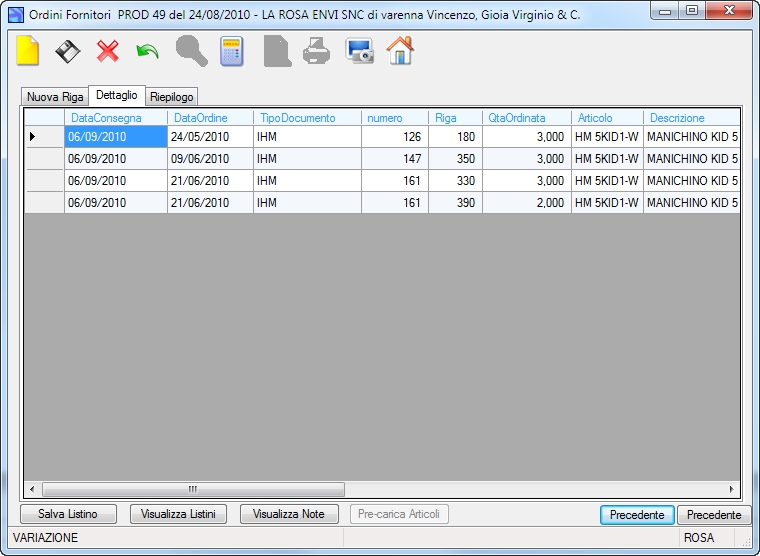760x556 pixels.
Task: Click the gray document page icon
Action: (x=277, y=51)
